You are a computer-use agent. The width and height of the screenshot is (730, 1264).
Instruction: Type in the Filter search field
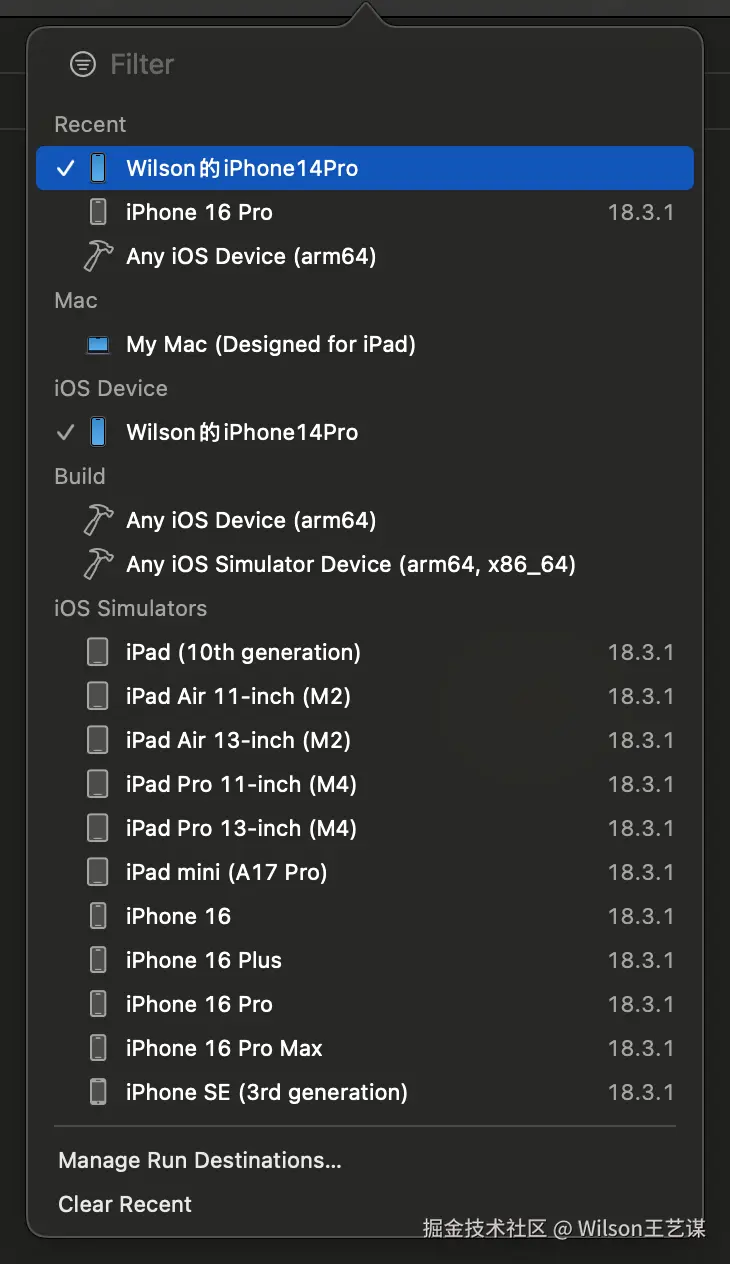point(300,65)
